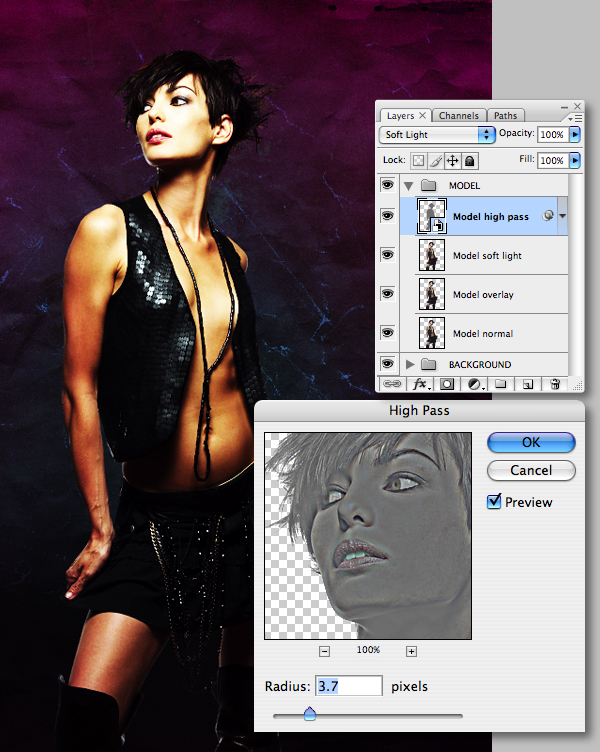Delete layer with trash icon
Screen dimensions: 600x752
[555, 384]
